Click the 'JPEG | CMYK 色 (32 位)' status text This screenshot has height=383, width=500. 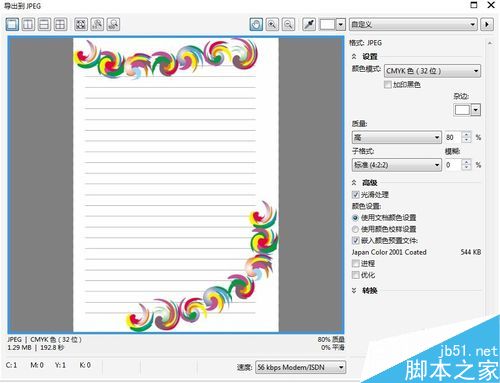[x=44, y=340]
